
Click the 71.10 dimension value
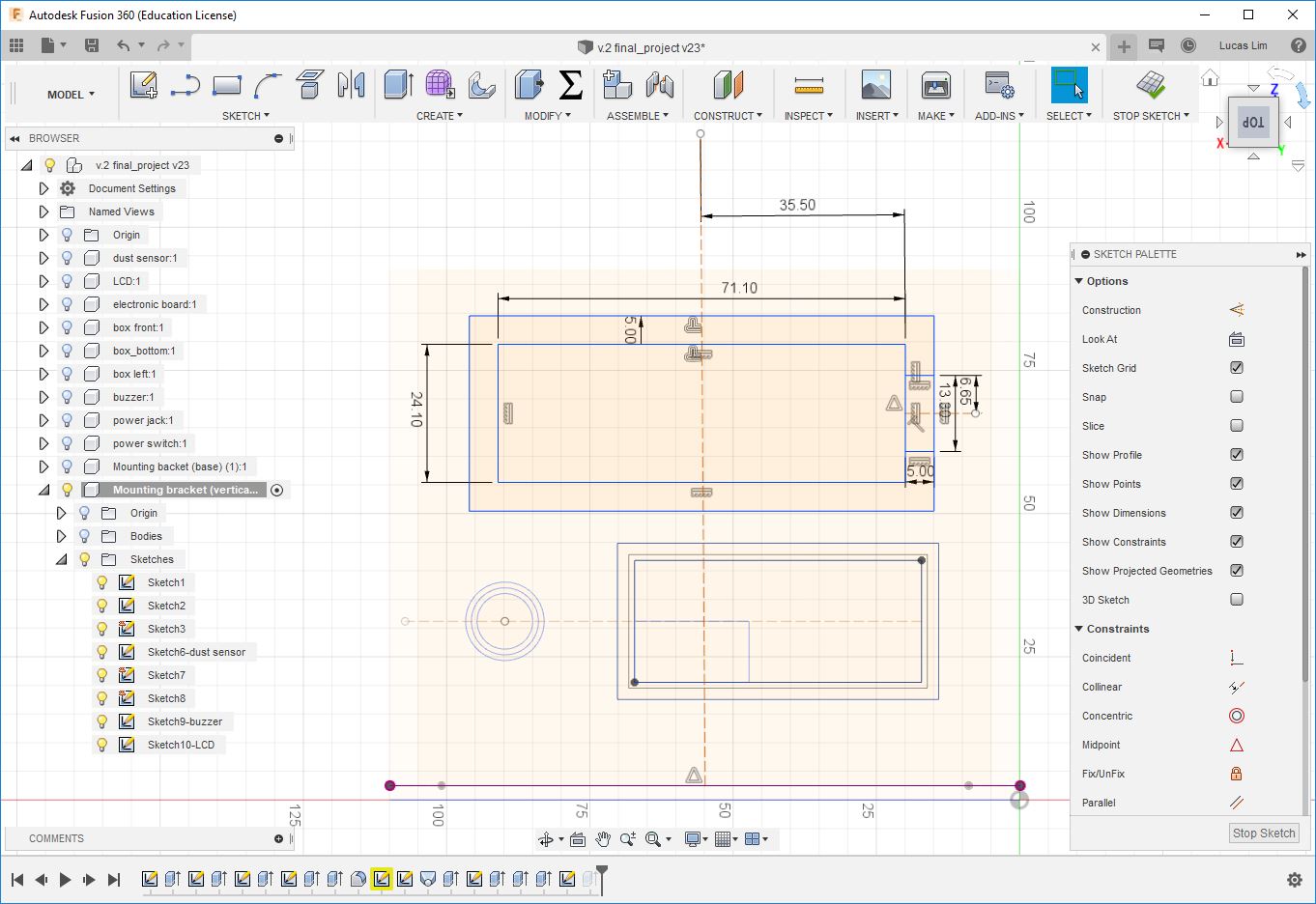(739, 288)
